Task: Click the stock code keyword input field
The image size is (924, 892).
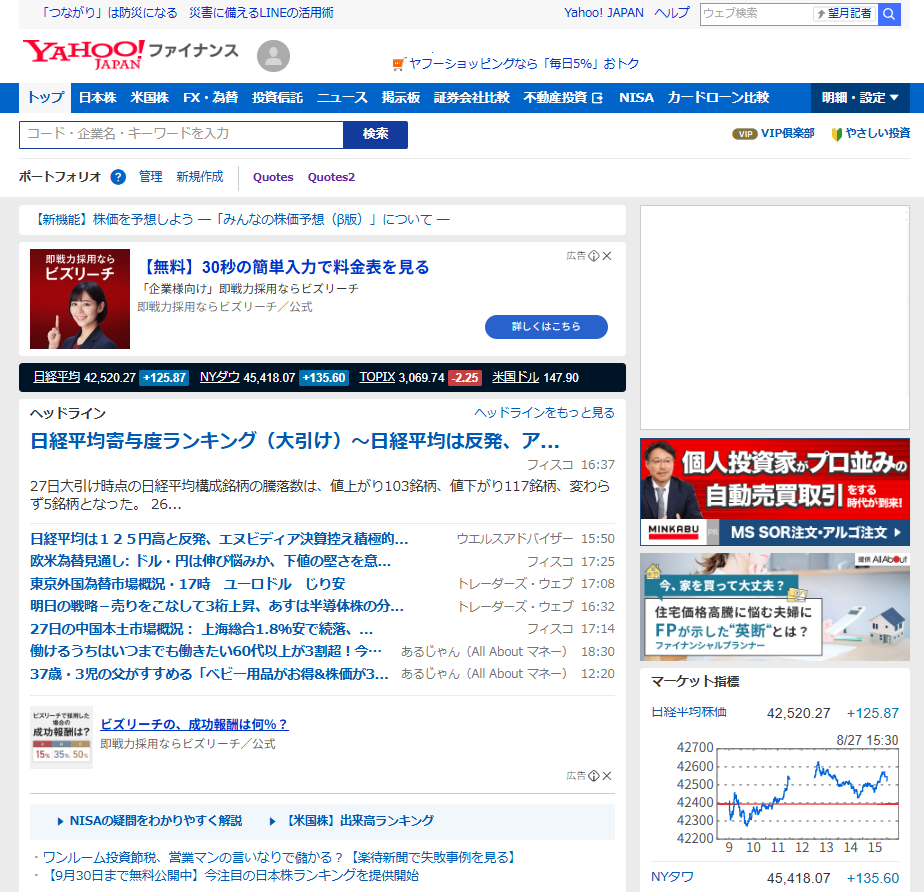Action: click(182, 135)
